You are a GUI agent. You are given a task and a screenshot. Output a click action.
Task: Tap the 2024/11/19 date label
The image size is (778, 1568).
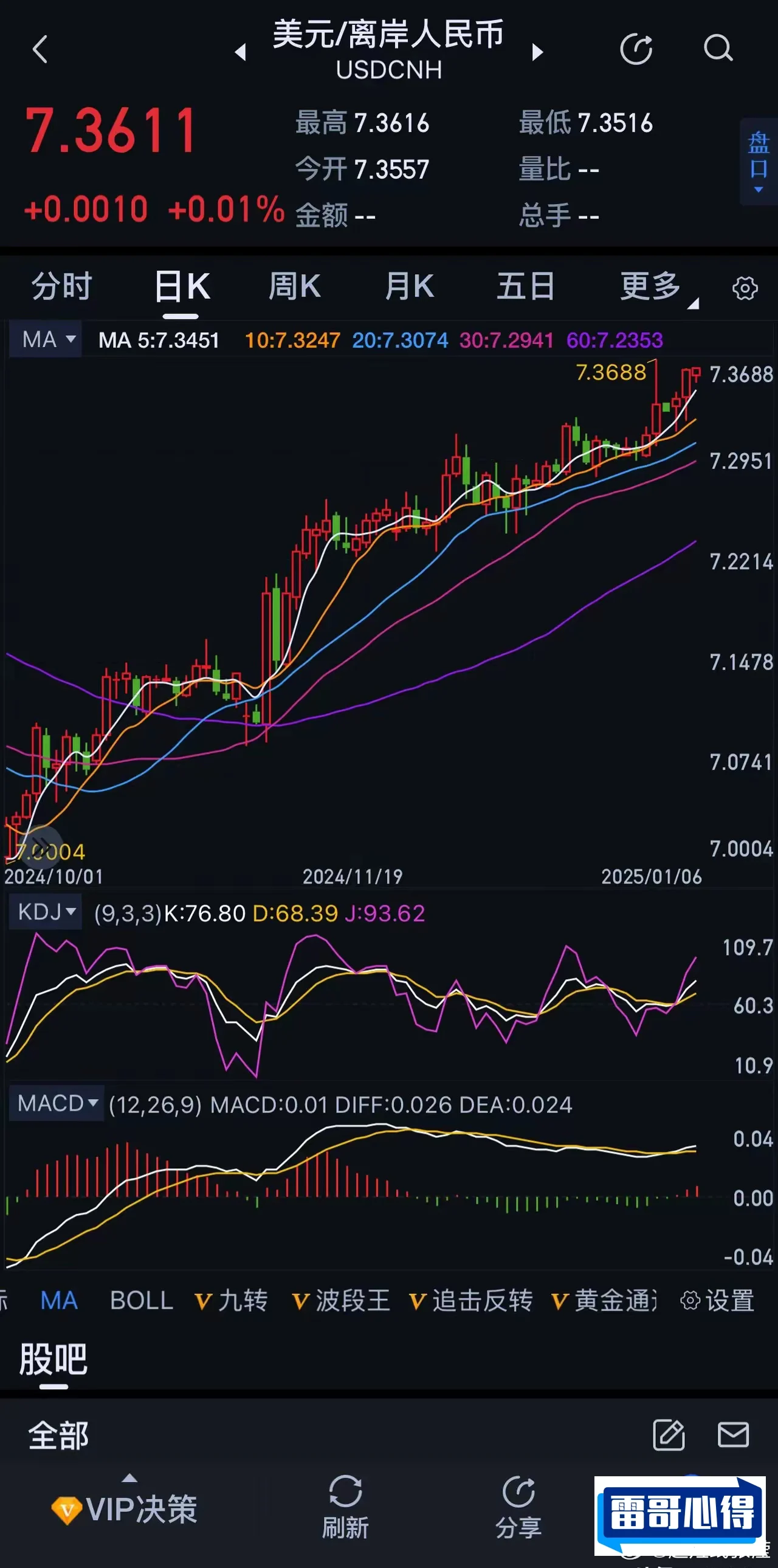[353, 877]
